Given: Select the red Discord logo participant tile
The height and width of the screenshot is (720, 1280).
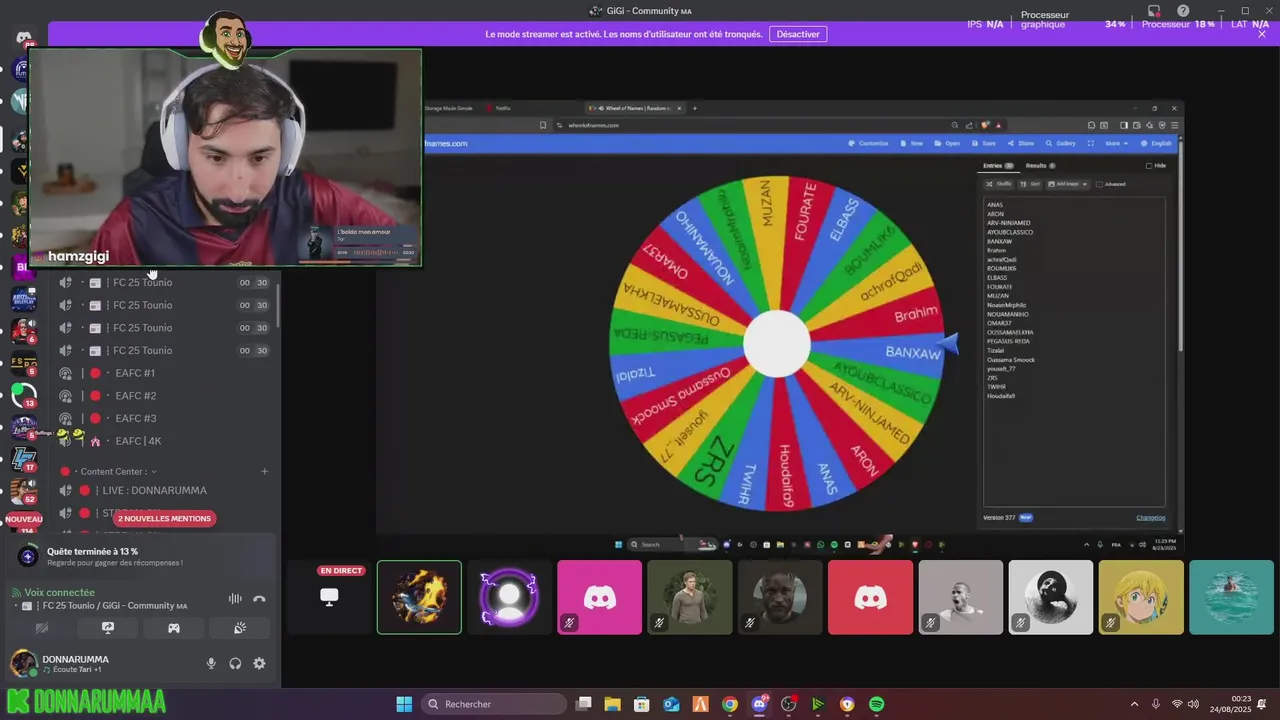Looking at the screenshot, I should click(870, 597).
